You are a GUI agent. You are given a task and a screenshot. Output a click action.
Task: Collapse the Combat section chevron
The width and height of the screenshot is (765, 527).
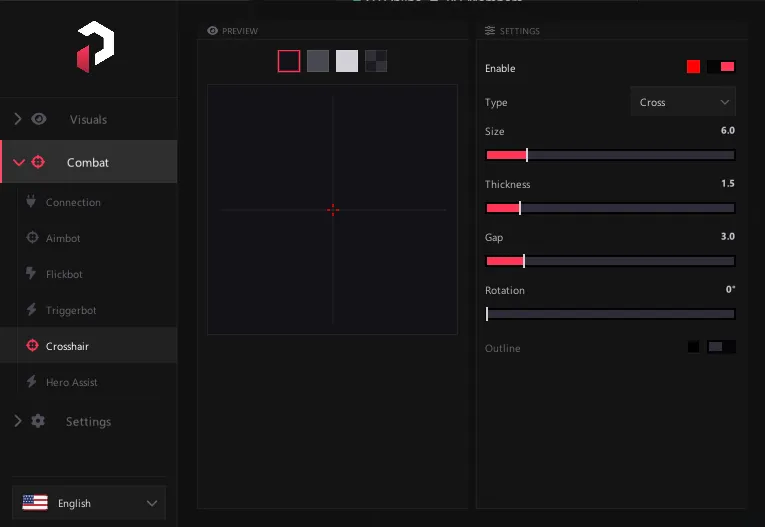pyautogui.click(x=19, y=162)
